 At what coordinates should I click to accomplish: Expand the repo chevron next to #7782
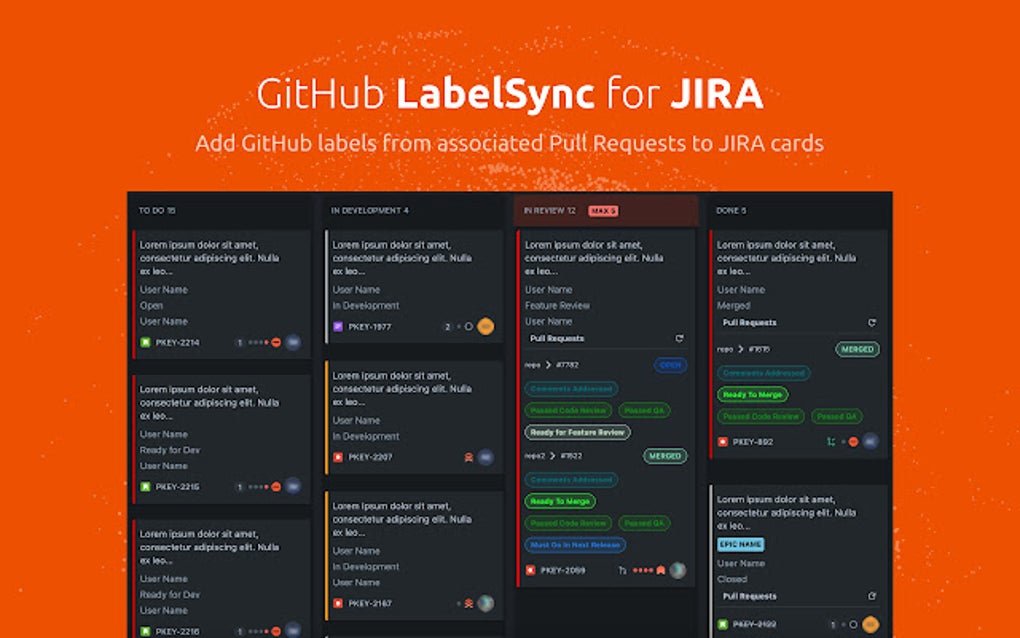point(548,365)
